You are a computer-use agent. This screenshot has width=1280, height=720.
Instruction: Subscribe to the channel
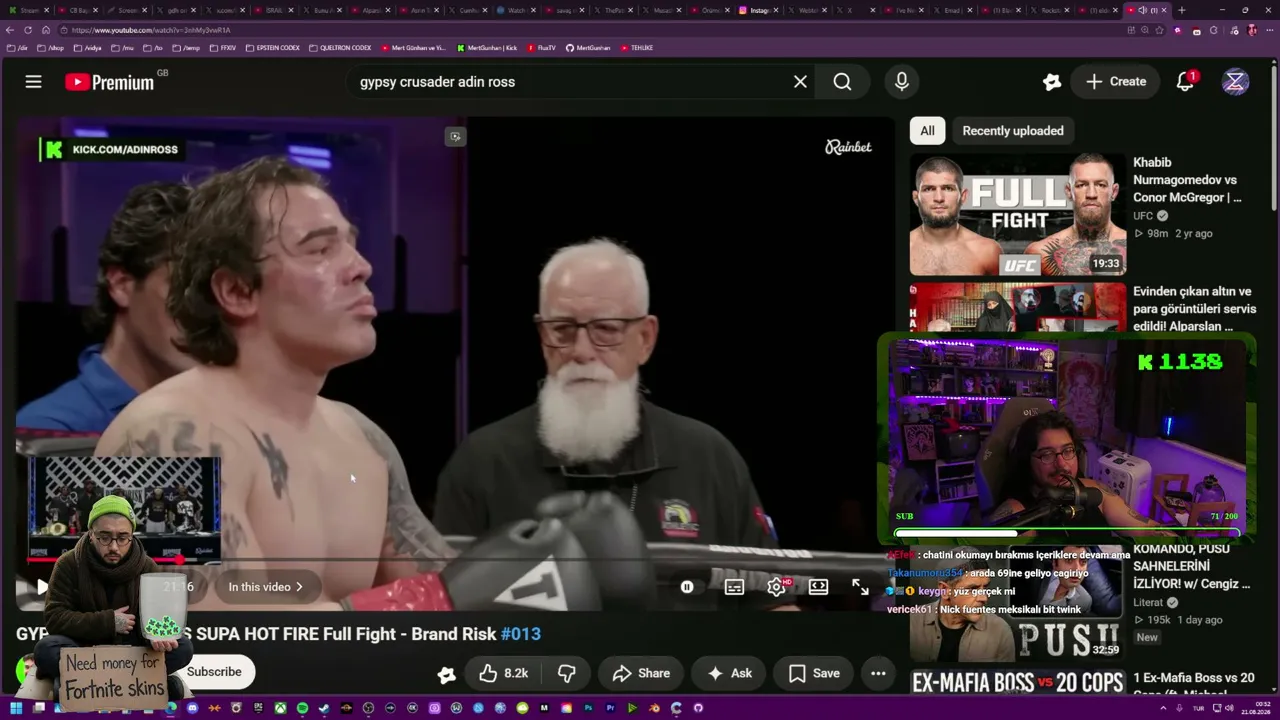click(x=214, y=672)
